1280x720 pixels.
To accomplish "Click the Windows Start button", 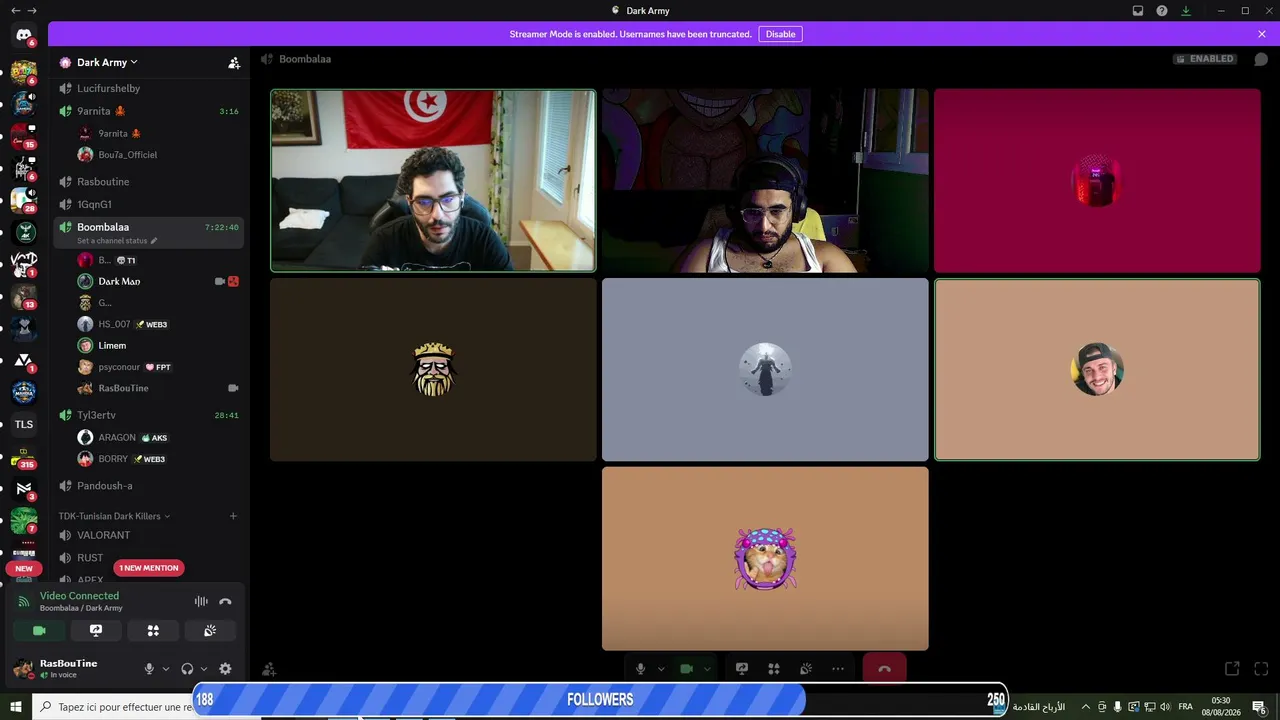I will pyautogui.click(x=16, y=707).
